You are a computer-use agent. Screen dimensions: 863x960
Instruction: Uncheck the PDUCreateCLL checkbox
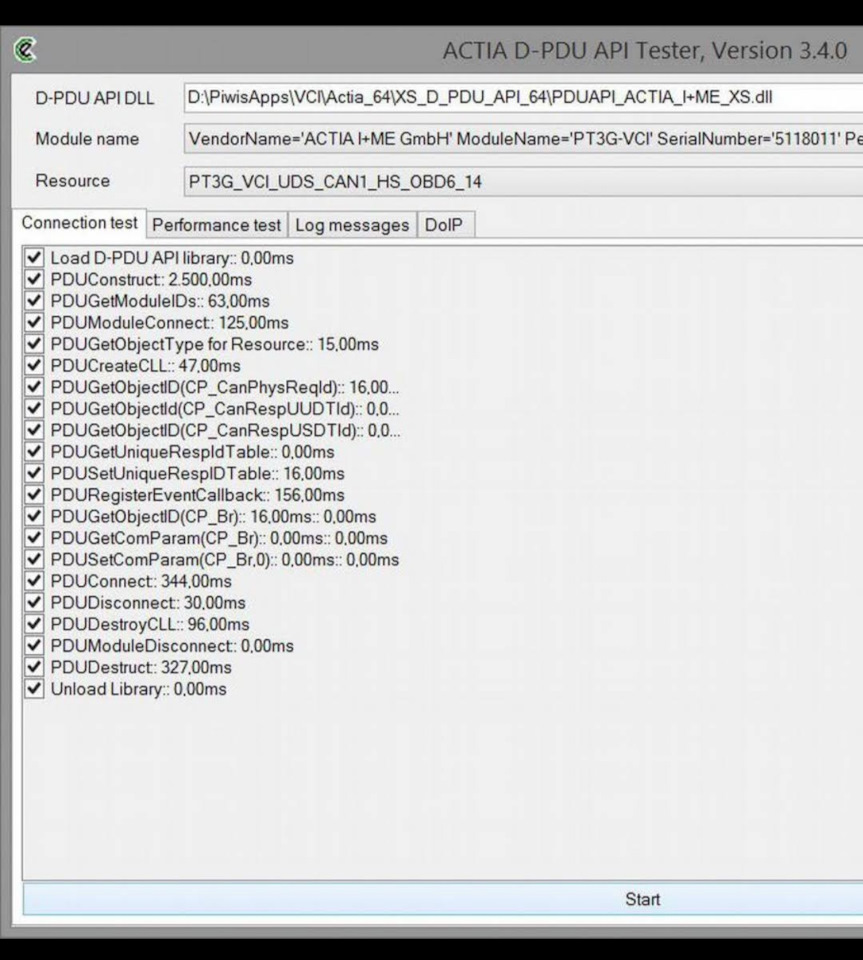(35, 366)
